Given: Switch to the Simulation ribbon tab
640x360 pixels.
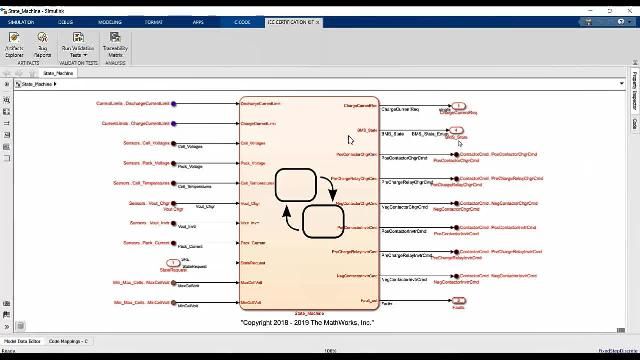Looking at the screenshot, I should tap(21, 22).
